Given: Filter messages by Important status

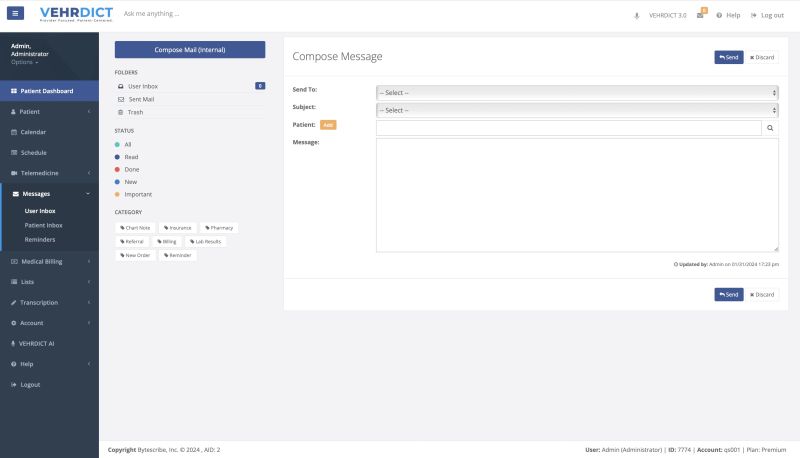Looking at the screenshot, I should pyautogui.click(x=138, y=194).
